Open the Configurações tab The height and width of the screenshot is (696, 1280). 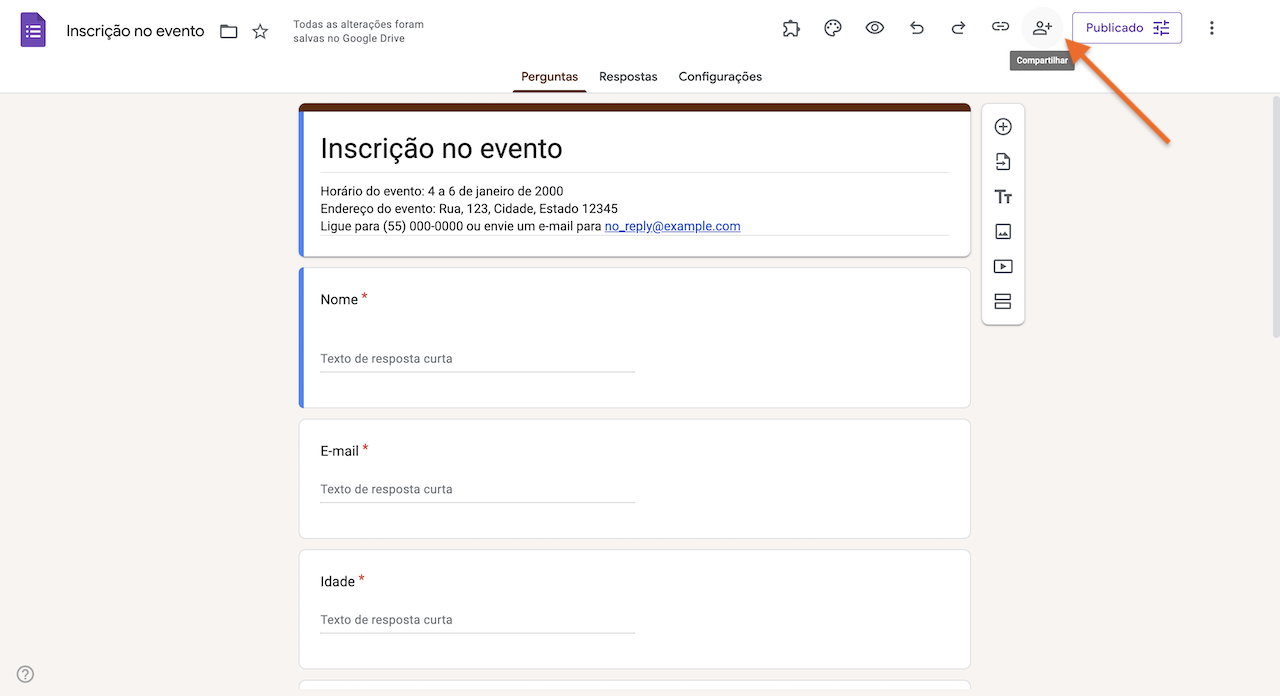tap(720, 76)
